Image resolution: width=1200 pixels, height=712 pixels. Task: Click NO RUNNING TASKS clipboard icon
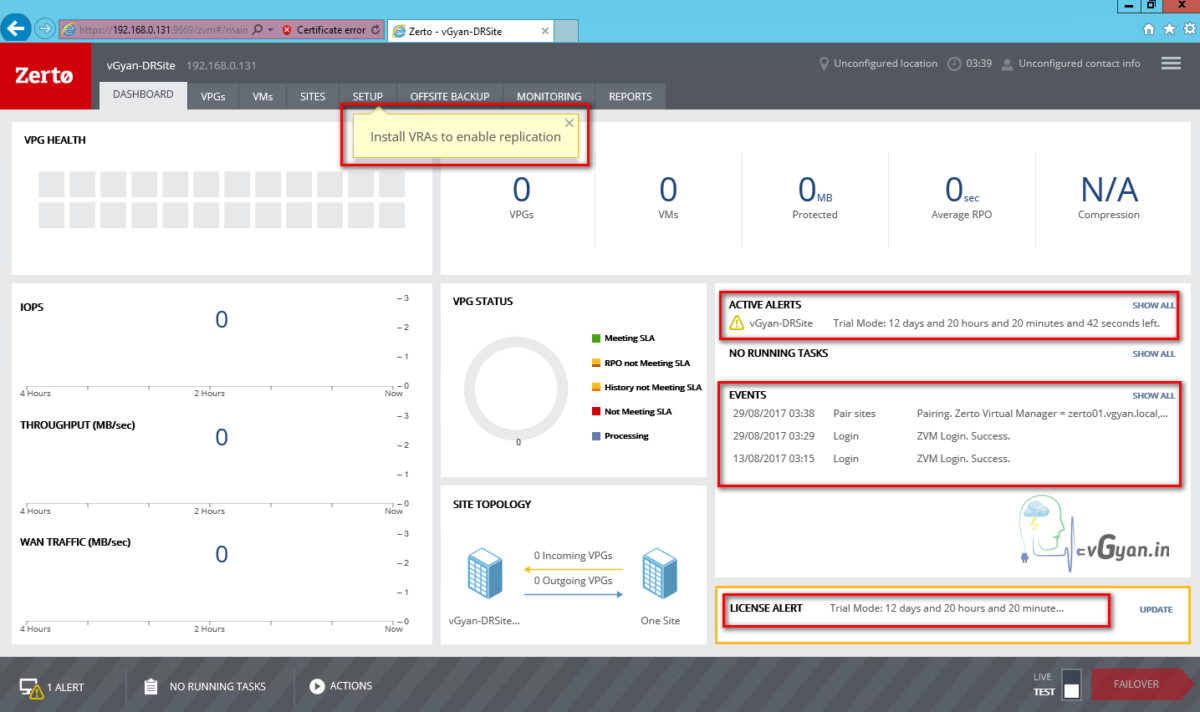(x=151, y=686)
